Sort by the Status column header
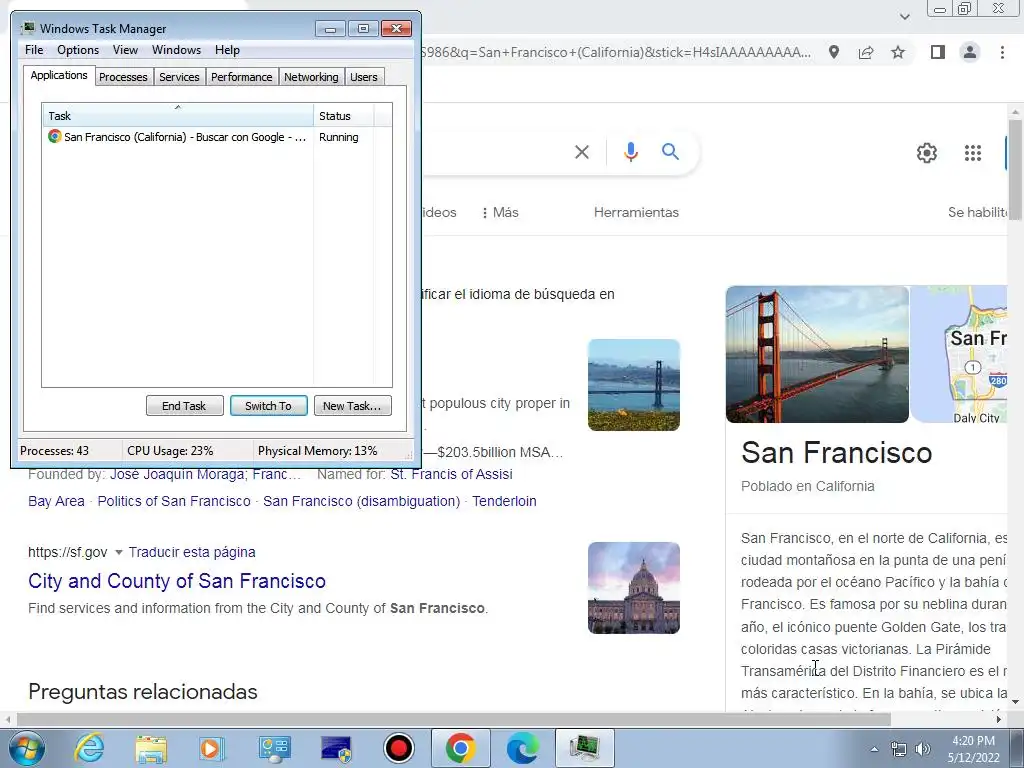This screenshot has width=1024, height=768. (x=344, y=116)
